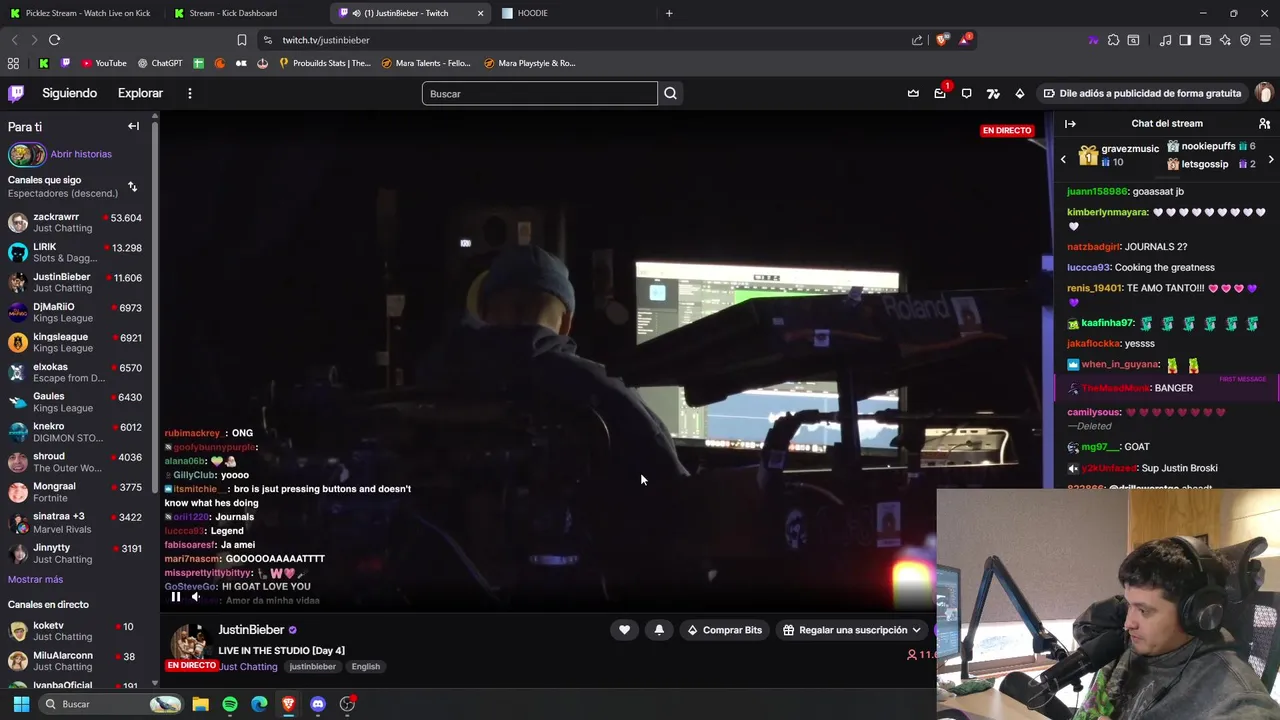Open the user profile avatar menu
Viewport: 1280px width, 720px height.
pos(1264,93)
